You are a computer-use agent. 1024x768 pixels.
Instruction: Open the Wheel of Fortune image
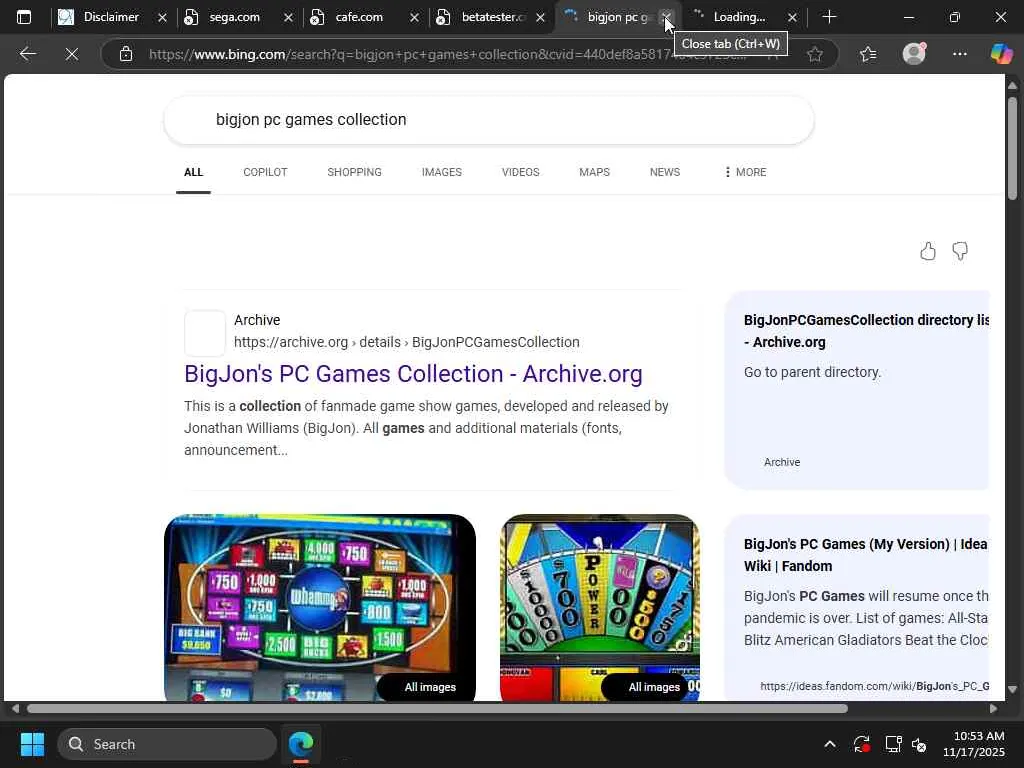tap(600, 608)
